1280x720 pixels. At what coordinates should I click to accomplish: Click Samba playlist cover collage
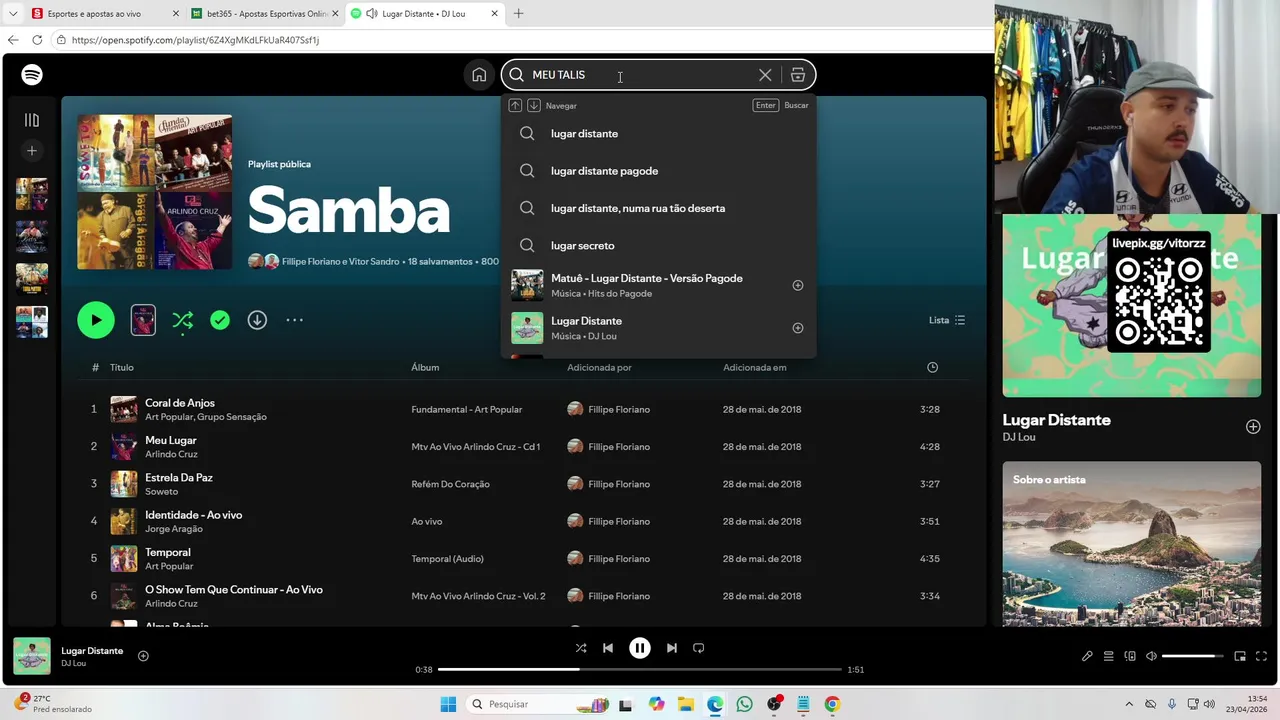[155, 192]
